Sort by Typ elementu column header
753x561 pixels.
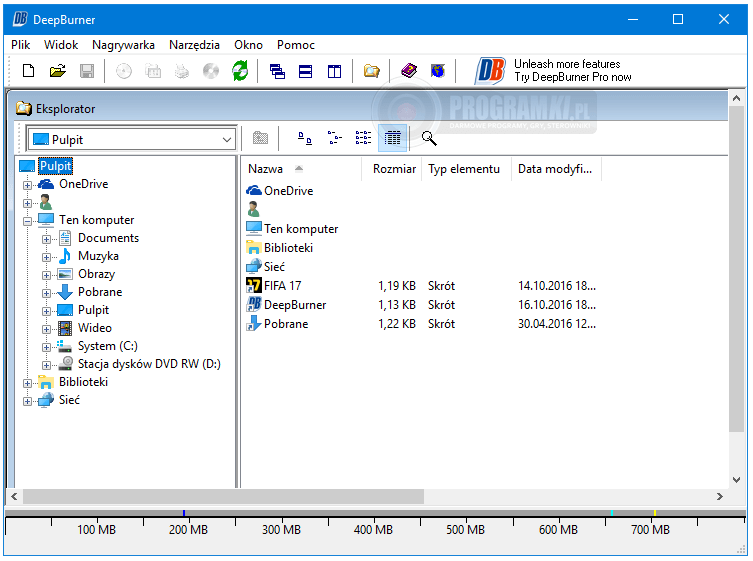(x=466, y=169)
